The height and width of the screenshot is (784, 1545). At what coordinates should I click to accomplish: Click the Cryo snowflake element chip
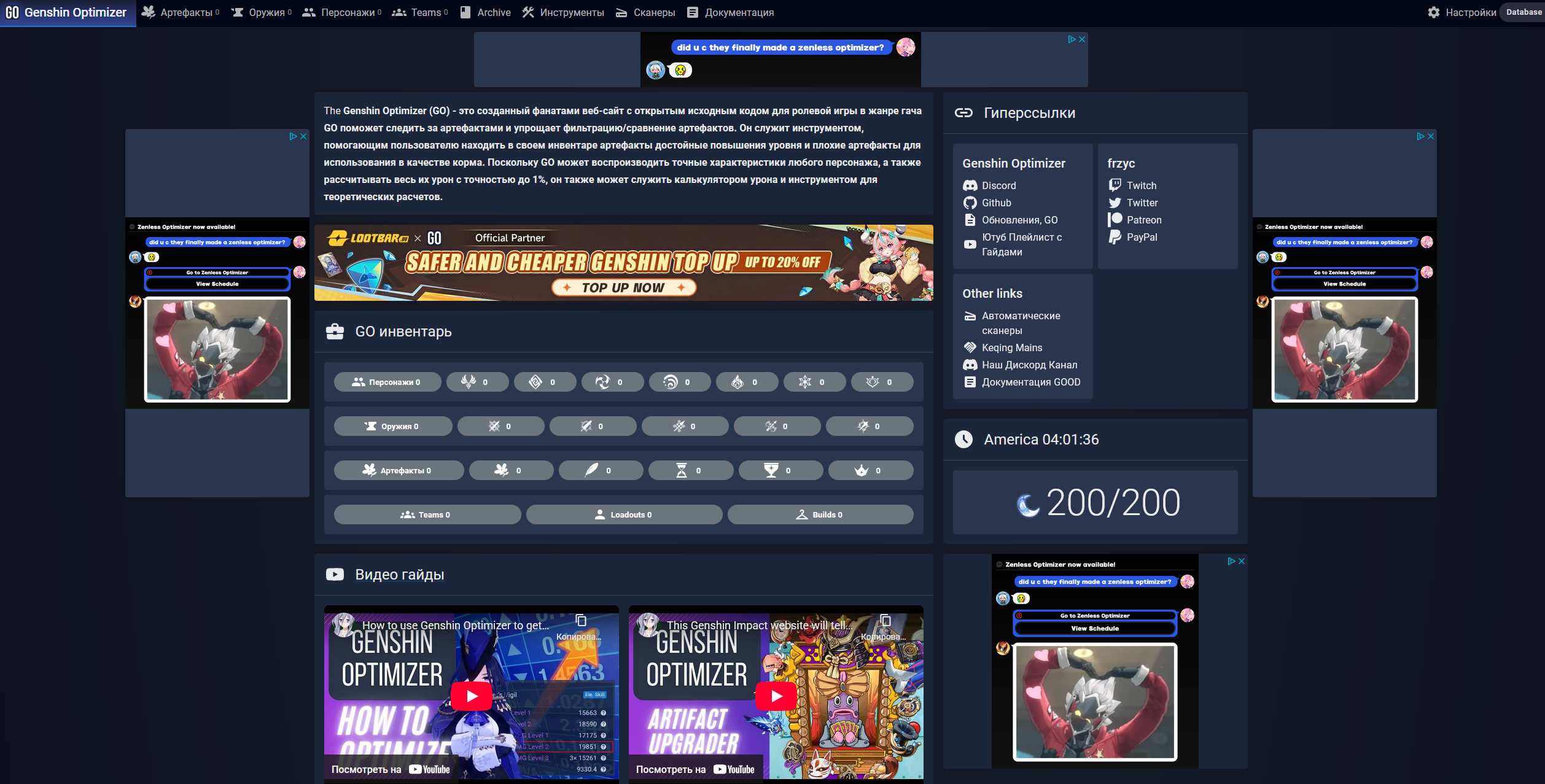[814, 382]
